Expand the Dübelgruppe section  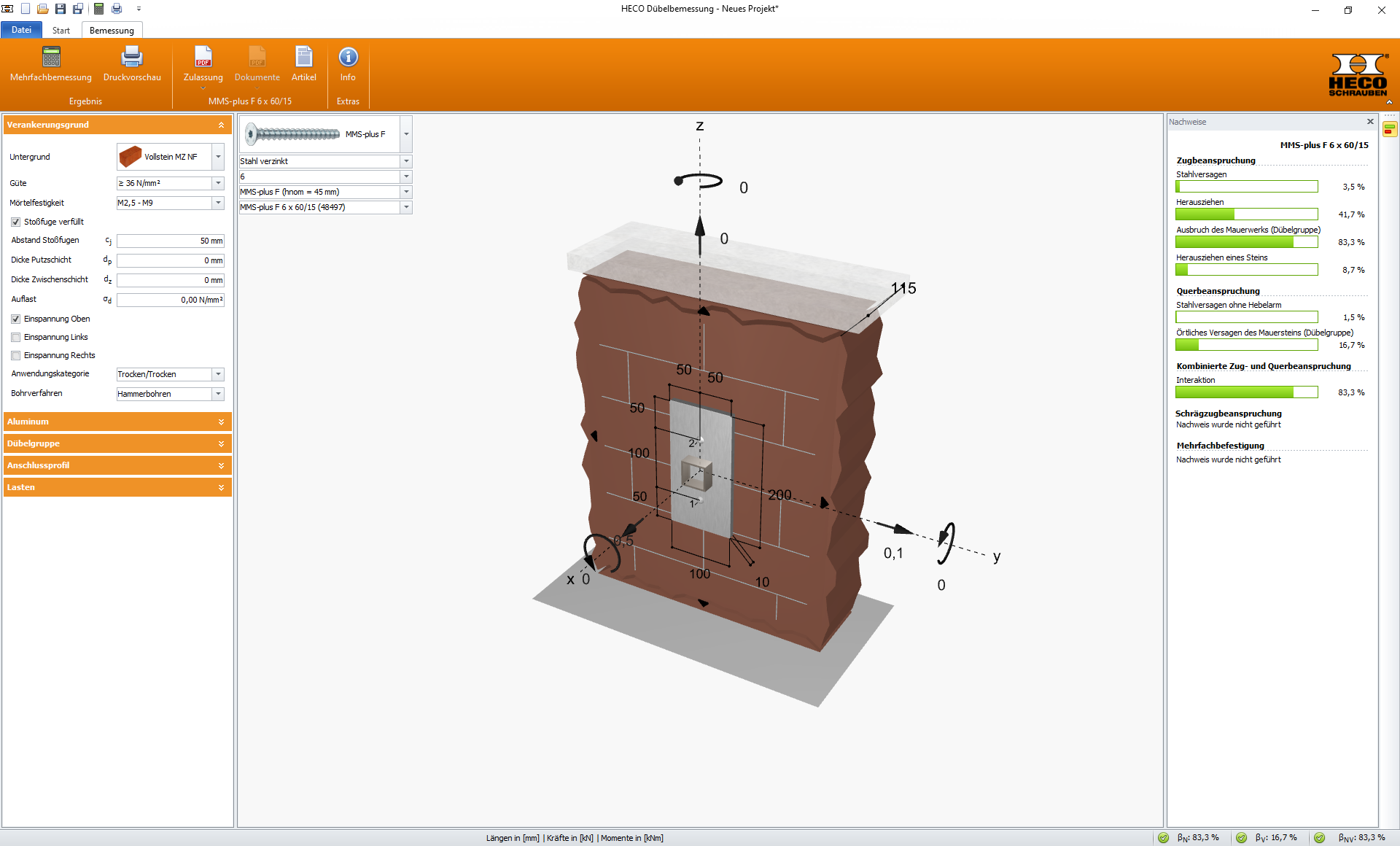point(221,443)
